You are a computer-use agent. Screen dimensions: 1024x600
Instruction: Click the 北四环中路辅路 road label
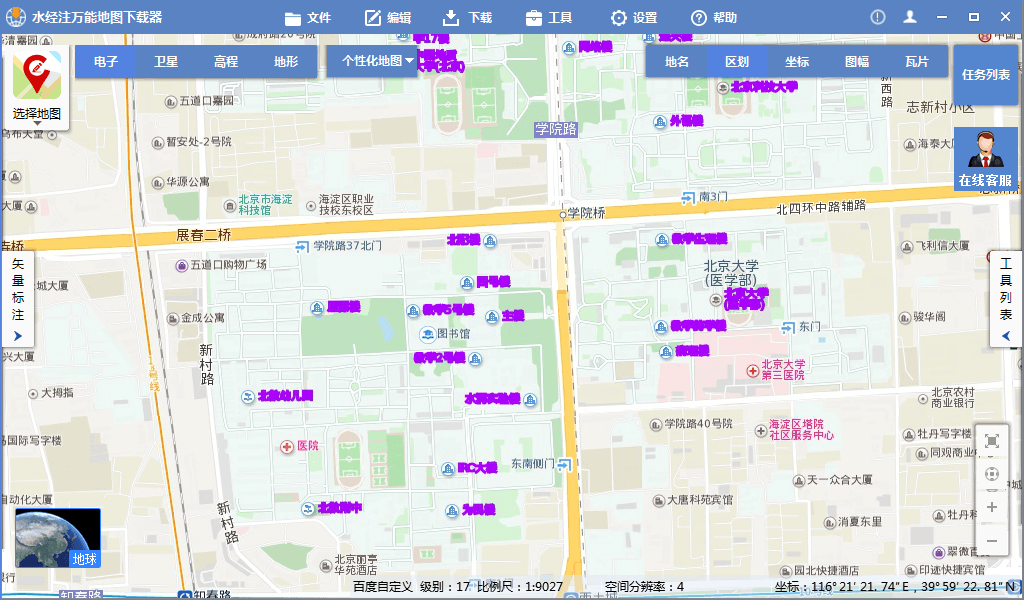coord(821,208)
